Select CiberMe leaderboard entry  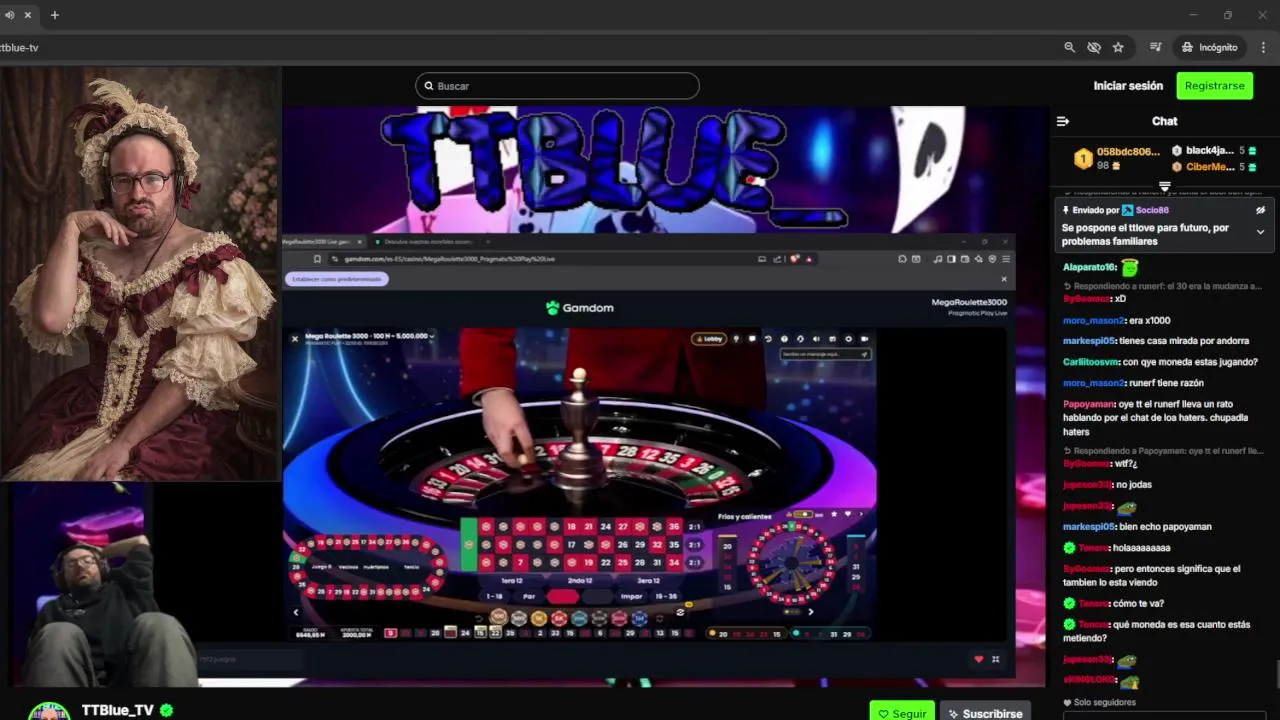(x=1214, y=167)
